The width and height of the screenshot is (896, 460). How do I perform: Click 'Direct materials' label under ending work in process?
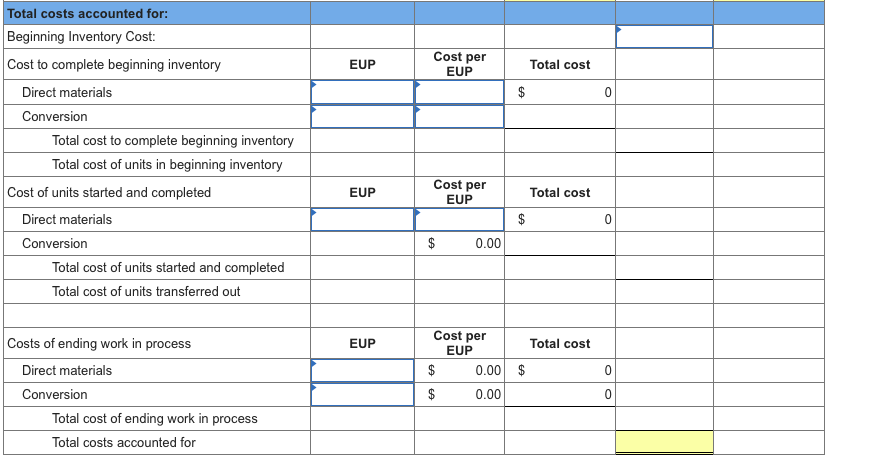point(67,370)
